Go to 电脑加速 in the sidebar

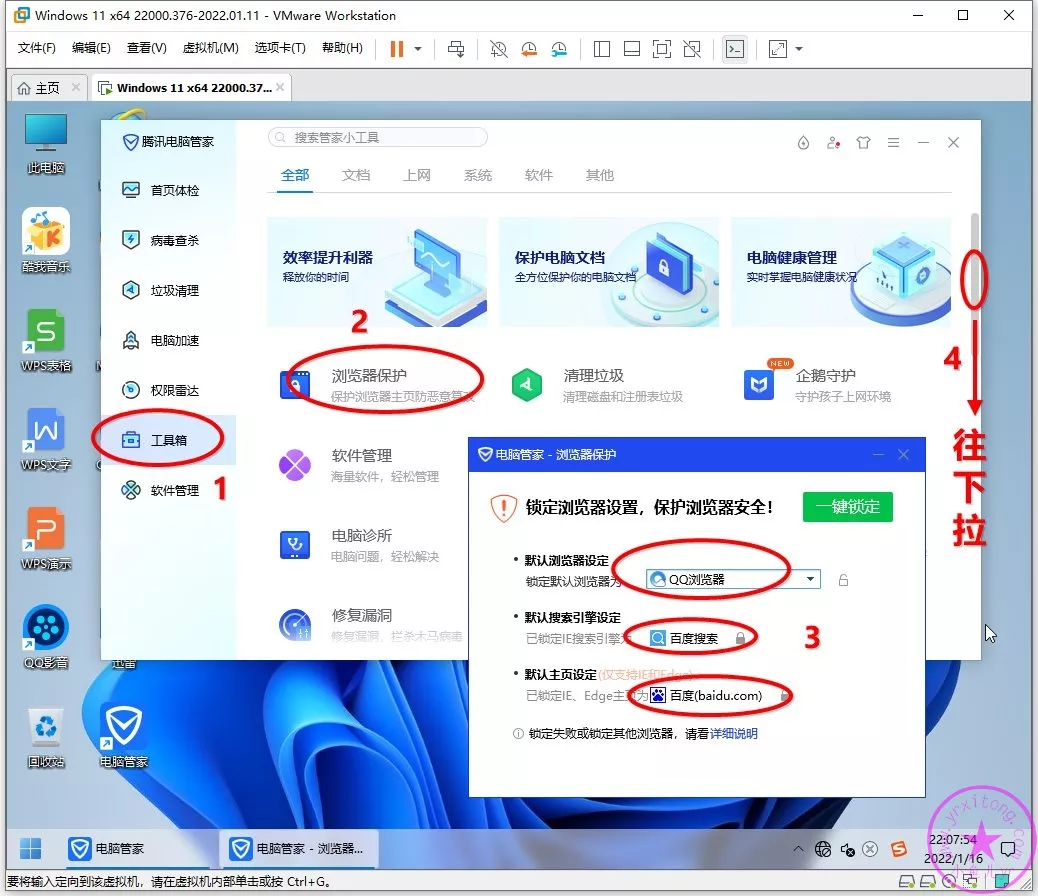click(174, 340)
